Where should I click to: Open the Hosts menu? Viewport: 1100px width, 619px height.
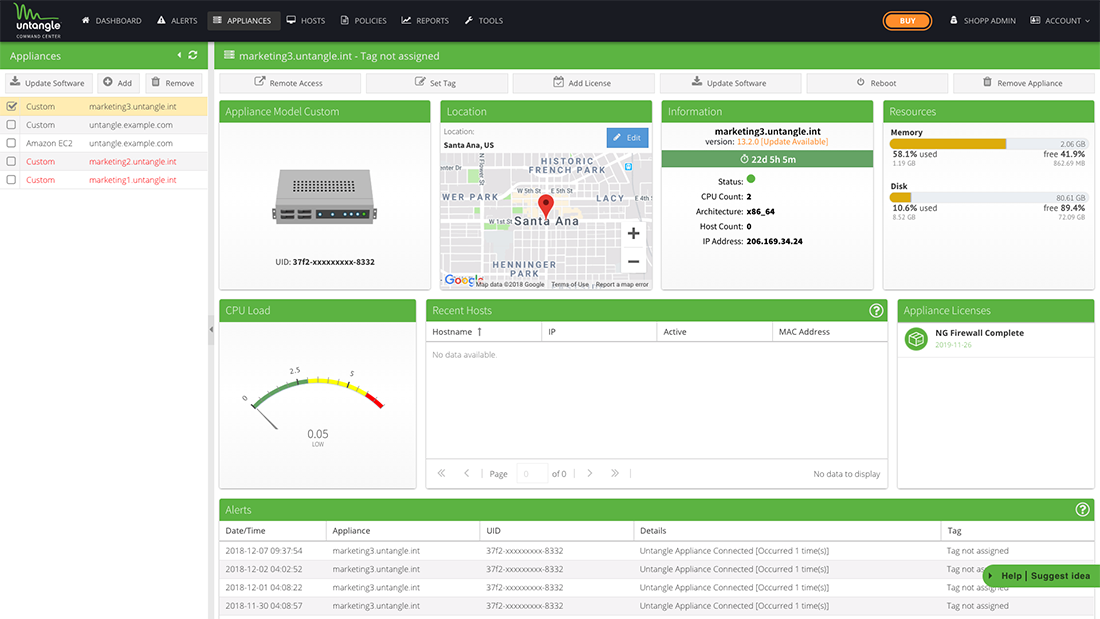(306, 20)
